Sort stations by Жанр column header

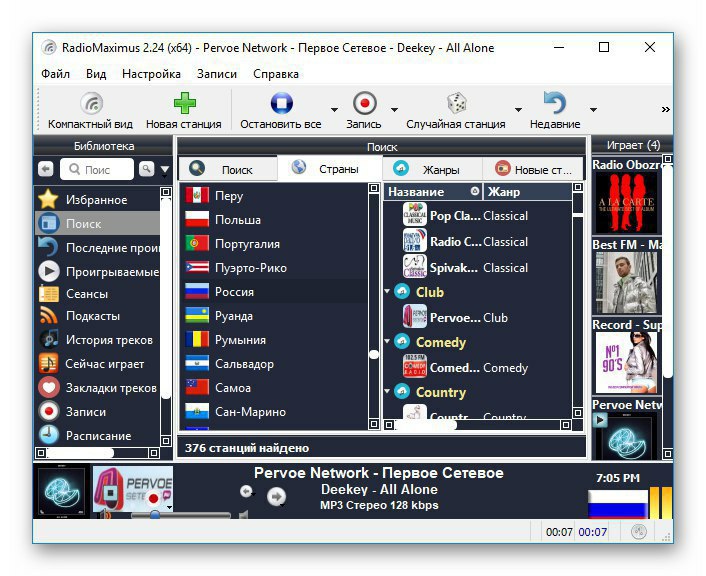(x=527, y=192)
